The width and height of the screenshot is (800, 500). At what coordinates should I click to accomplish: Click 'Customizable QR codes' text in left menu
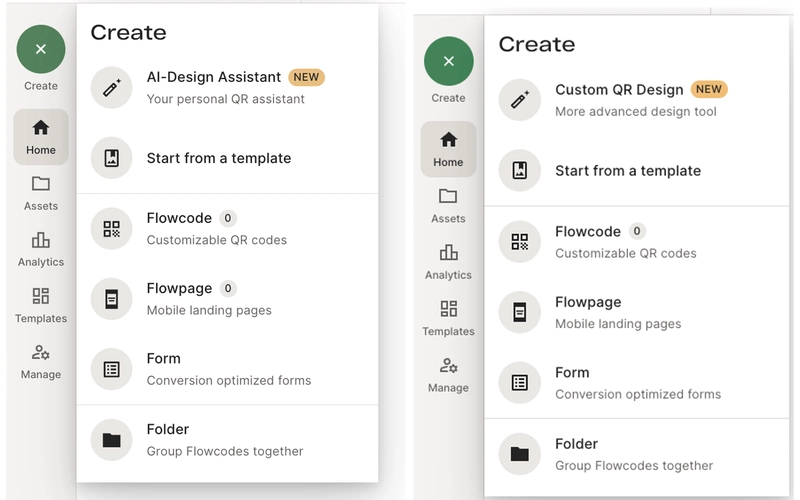[x=217, y=240]
